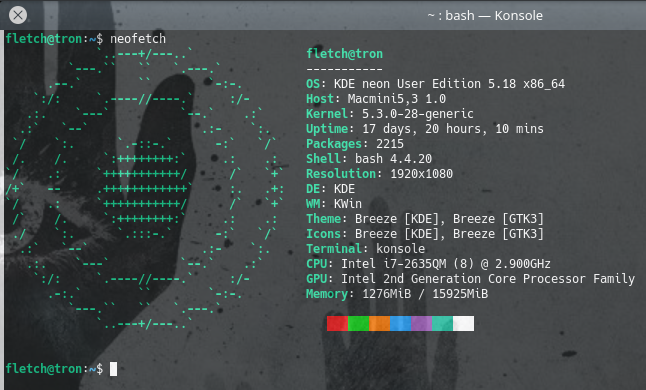Click the Terminal line konsole

pyautogui.click(x=365, y=249)
